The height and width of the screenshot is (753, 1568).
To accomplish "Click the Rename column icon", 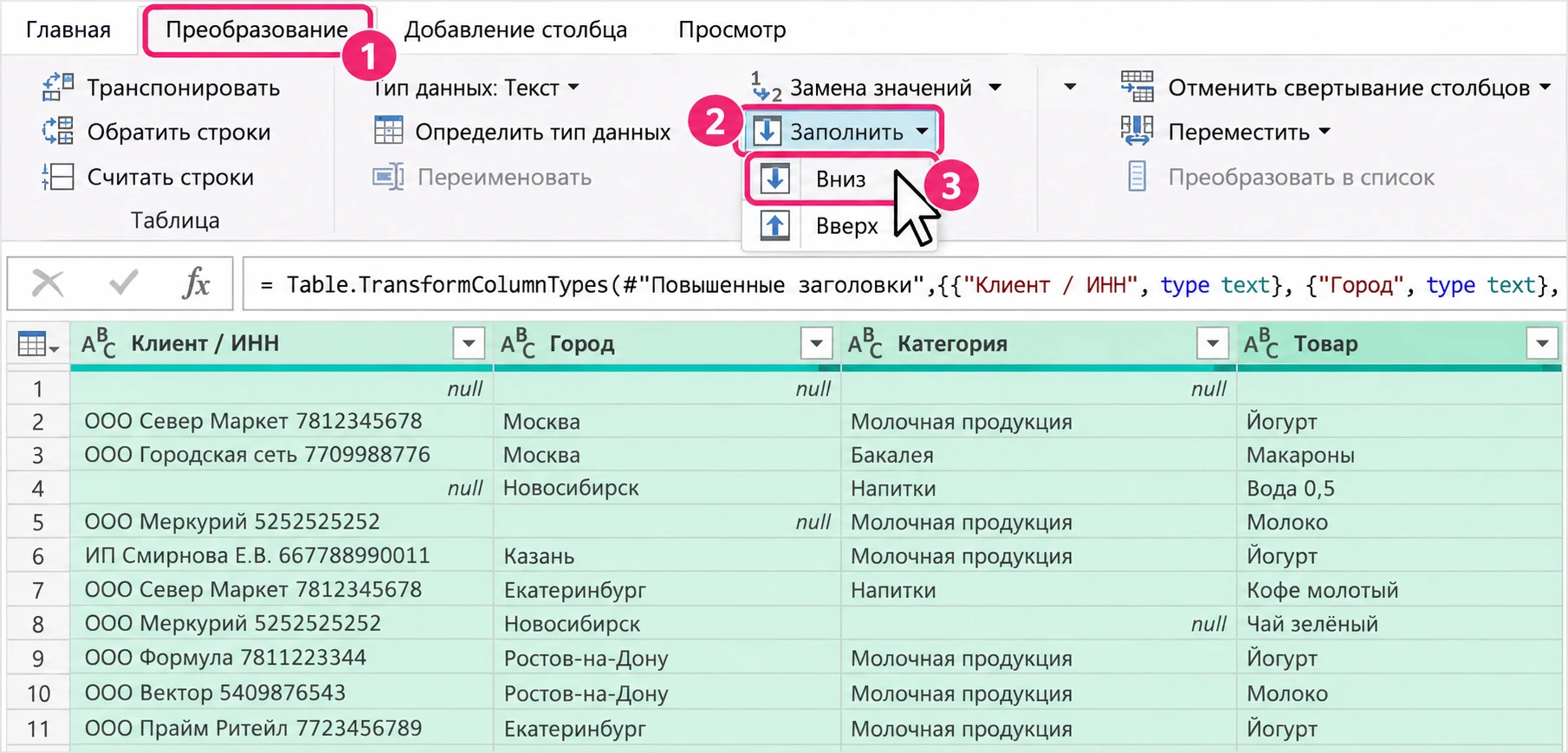I will 388,177.
